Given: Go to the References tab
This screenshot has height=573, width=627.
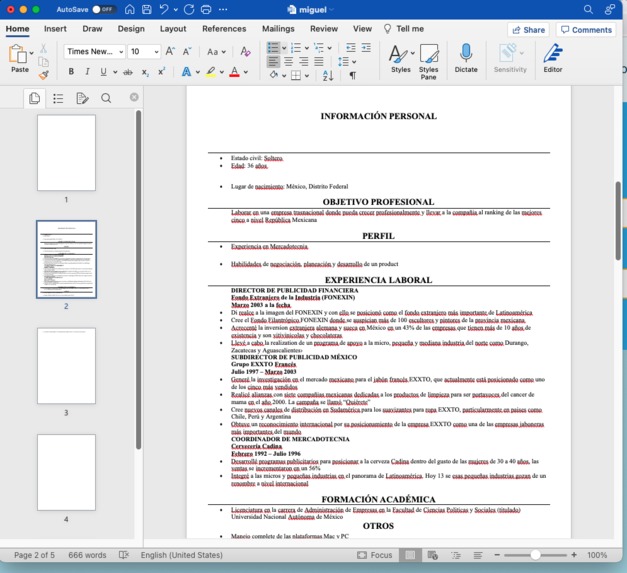Looking at the screenshot, I should pos(224,29).
